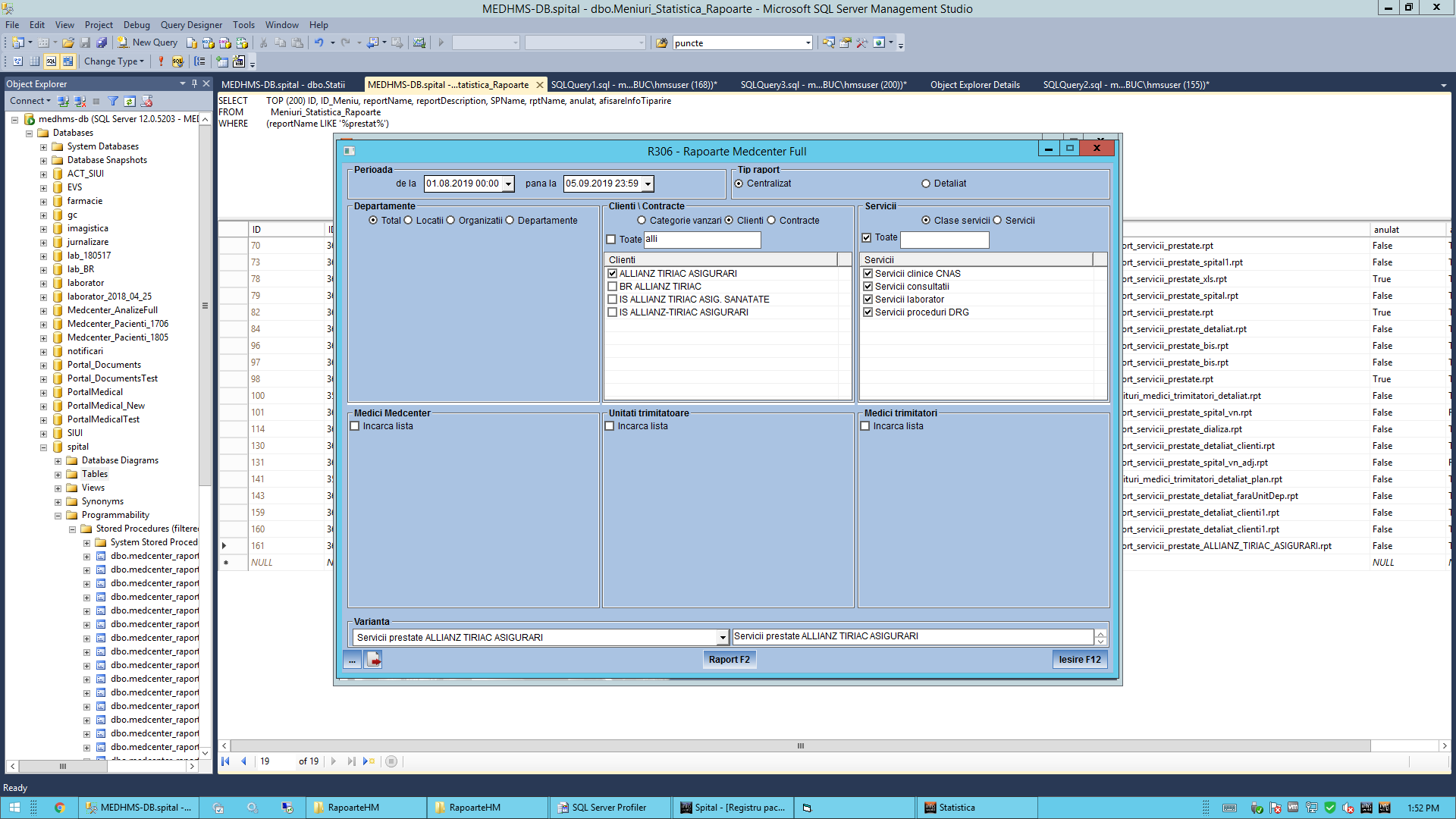Execute SQL with red exclamation icon
1456x819 pixels.
[x=161, y=61]
